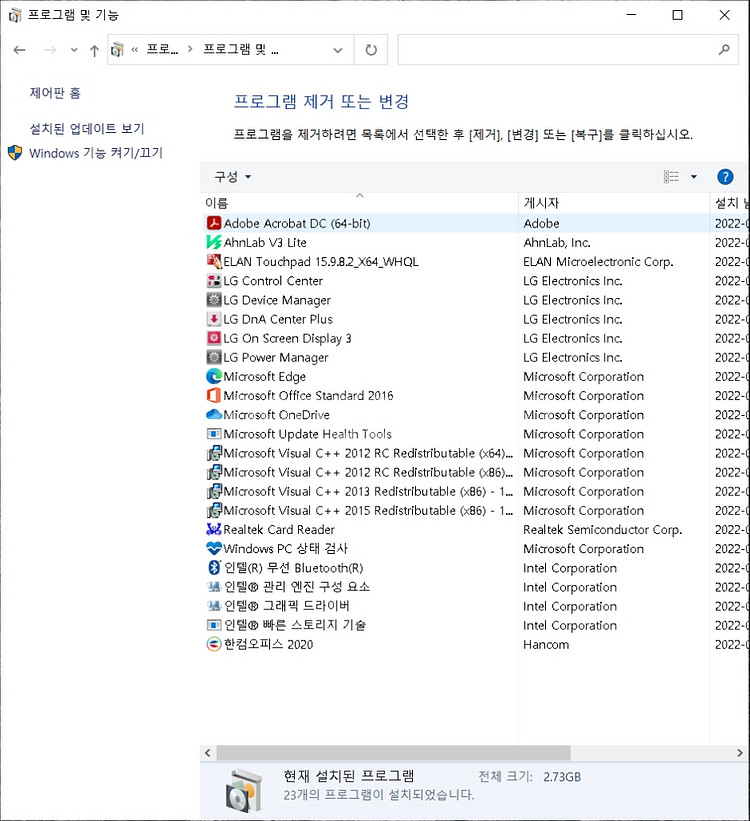Click the horizontal scrollbar right arrow
The height and width of the screenshot is (821, 750).
[739, 753]
